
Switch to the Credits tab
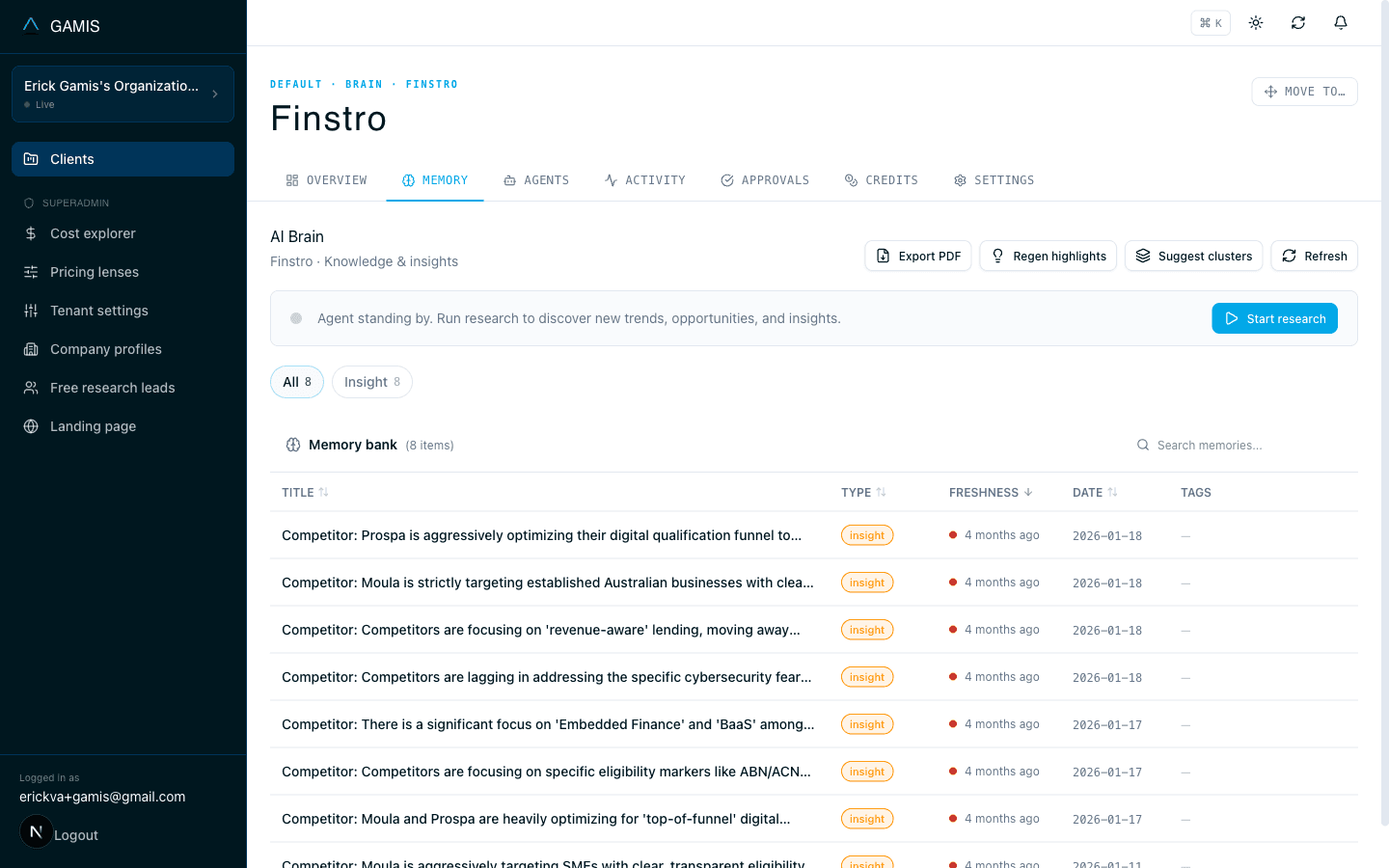(882, 180)
